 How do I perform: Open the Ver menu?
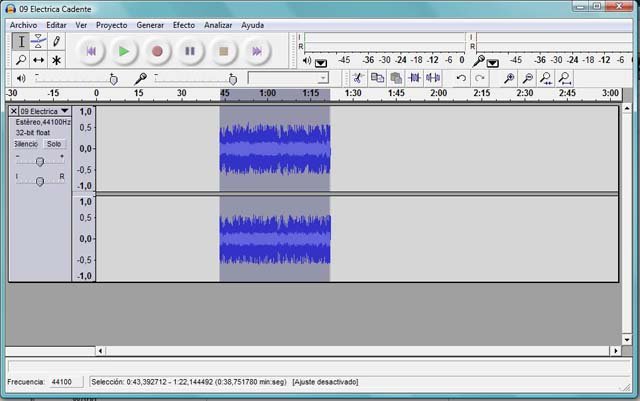81,25
